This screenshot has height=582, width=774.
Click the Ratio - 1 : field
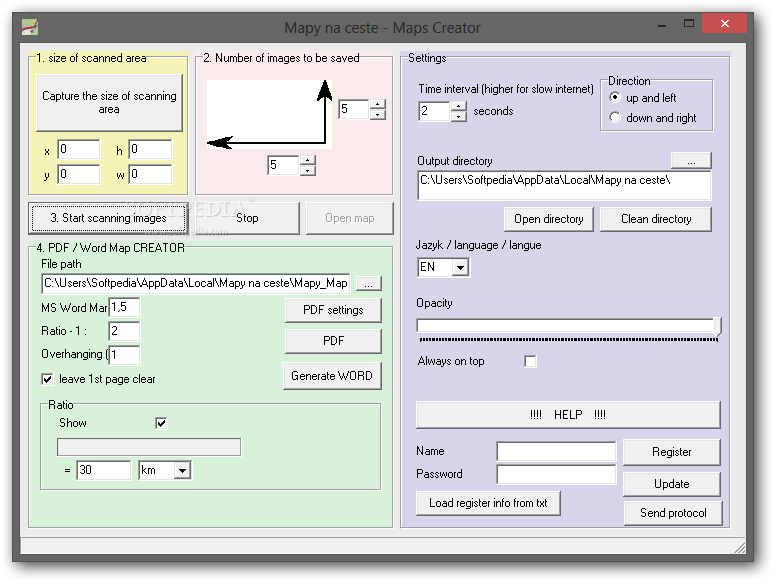coord(124,331)
